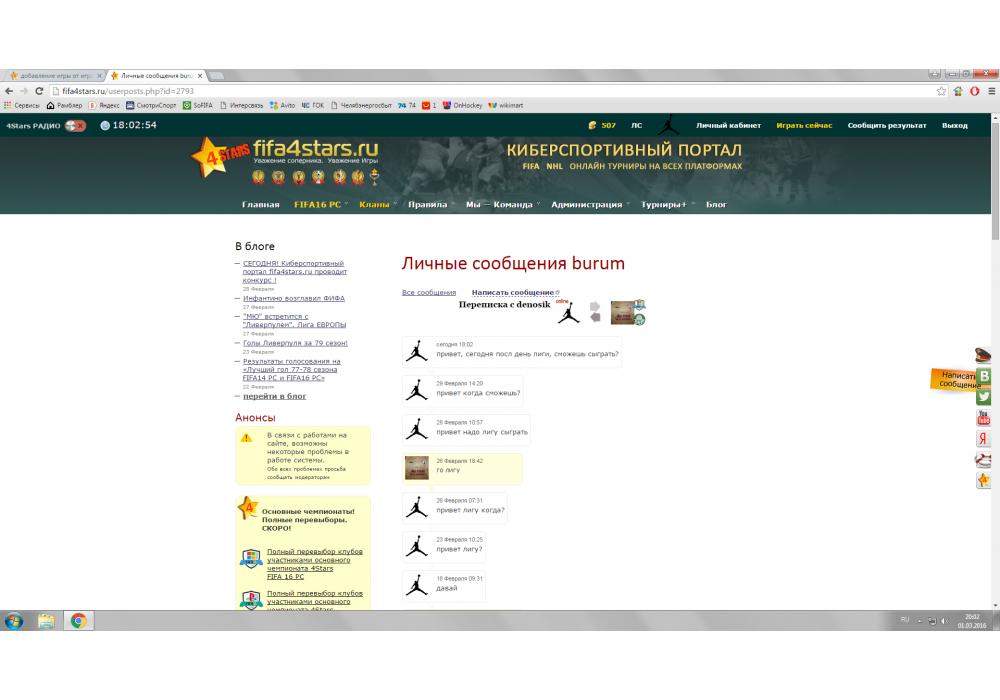
Task: Click the NHL link under portal title
Action: [554, 166]
